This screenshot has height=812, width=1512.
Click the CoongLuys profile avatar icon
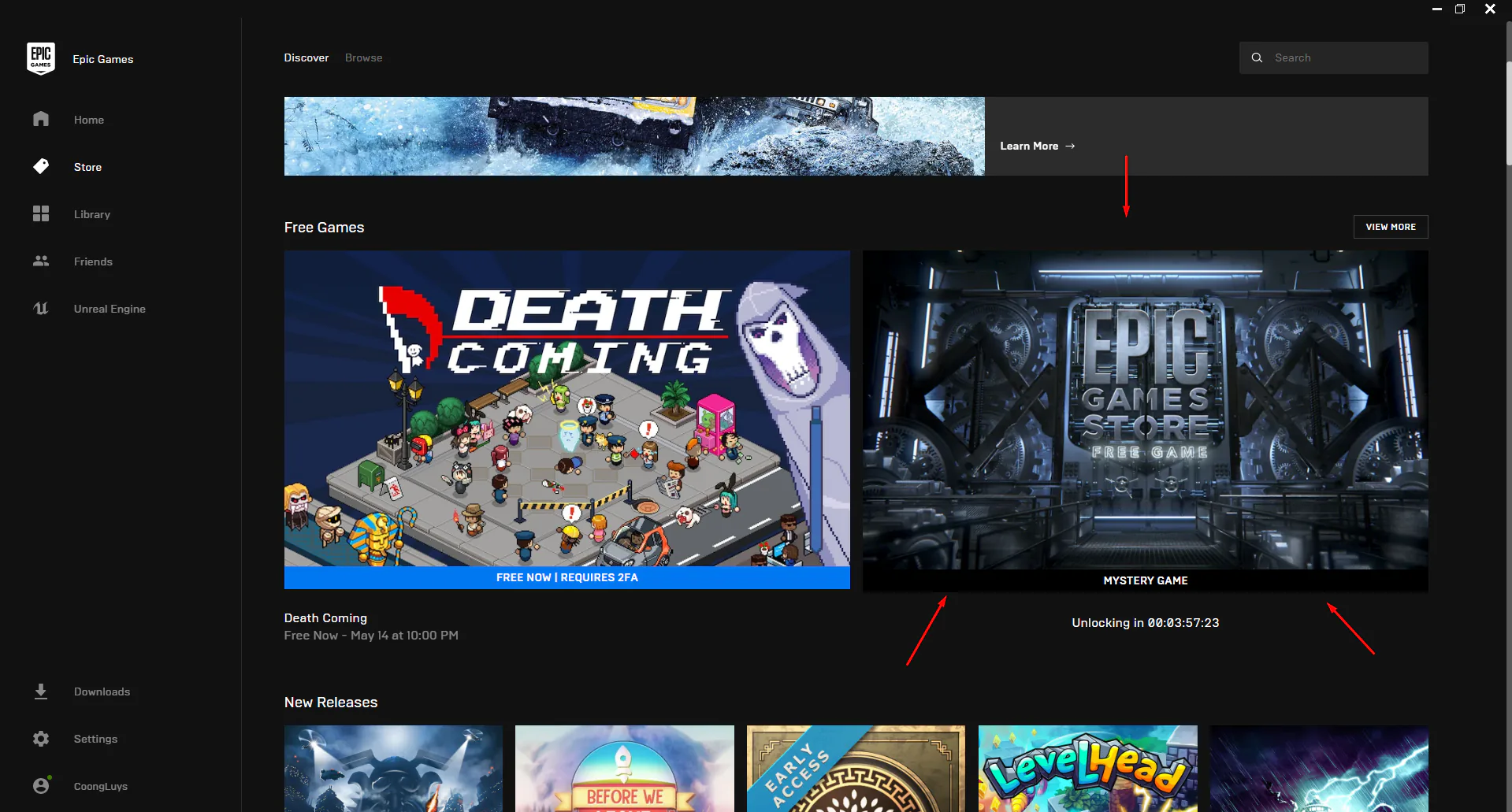[x=41, y=785]
